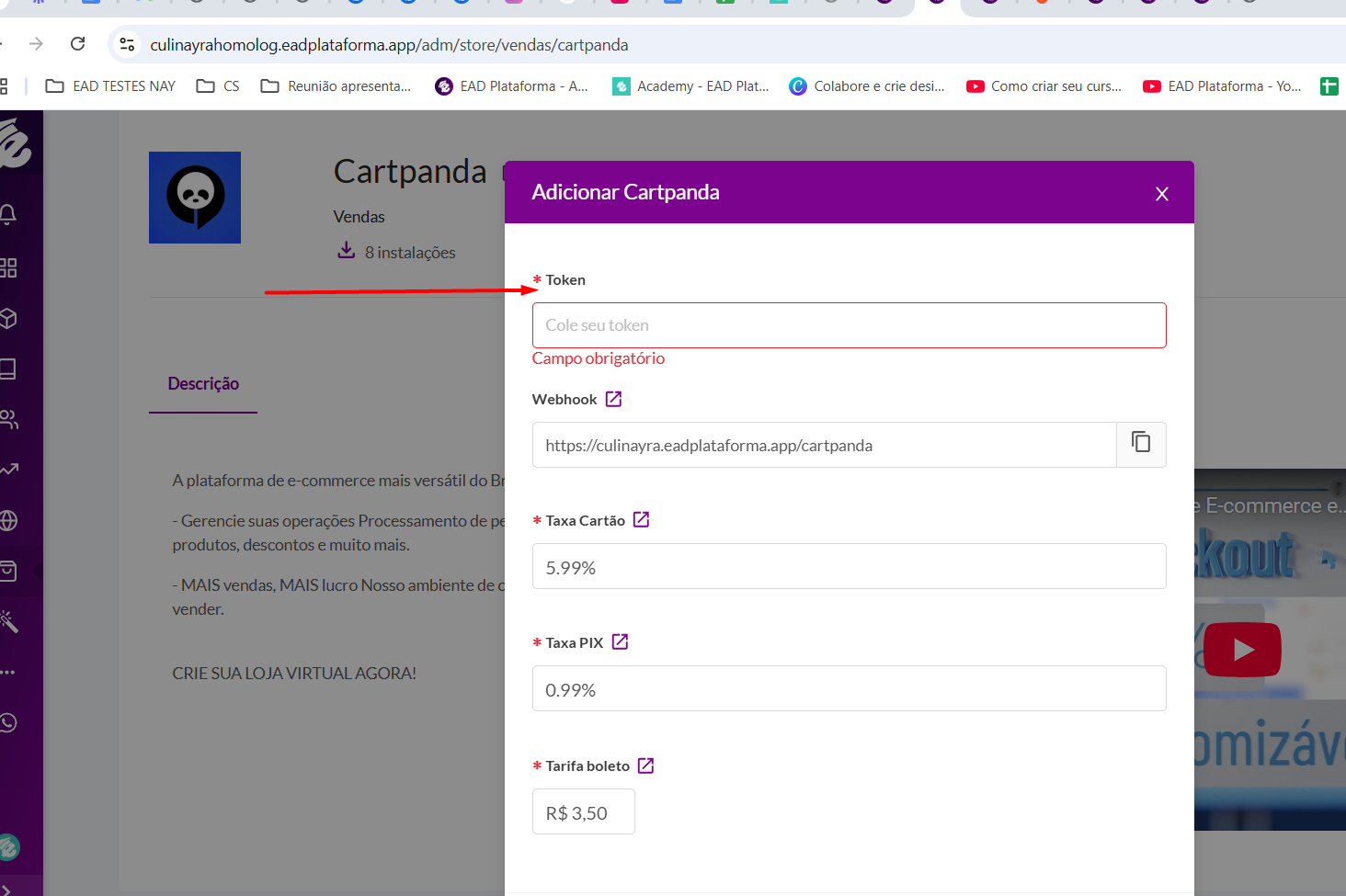The image size is (1346, 896).
Task: Open the magic wand icon in sidebar
Action: point(8,621)
